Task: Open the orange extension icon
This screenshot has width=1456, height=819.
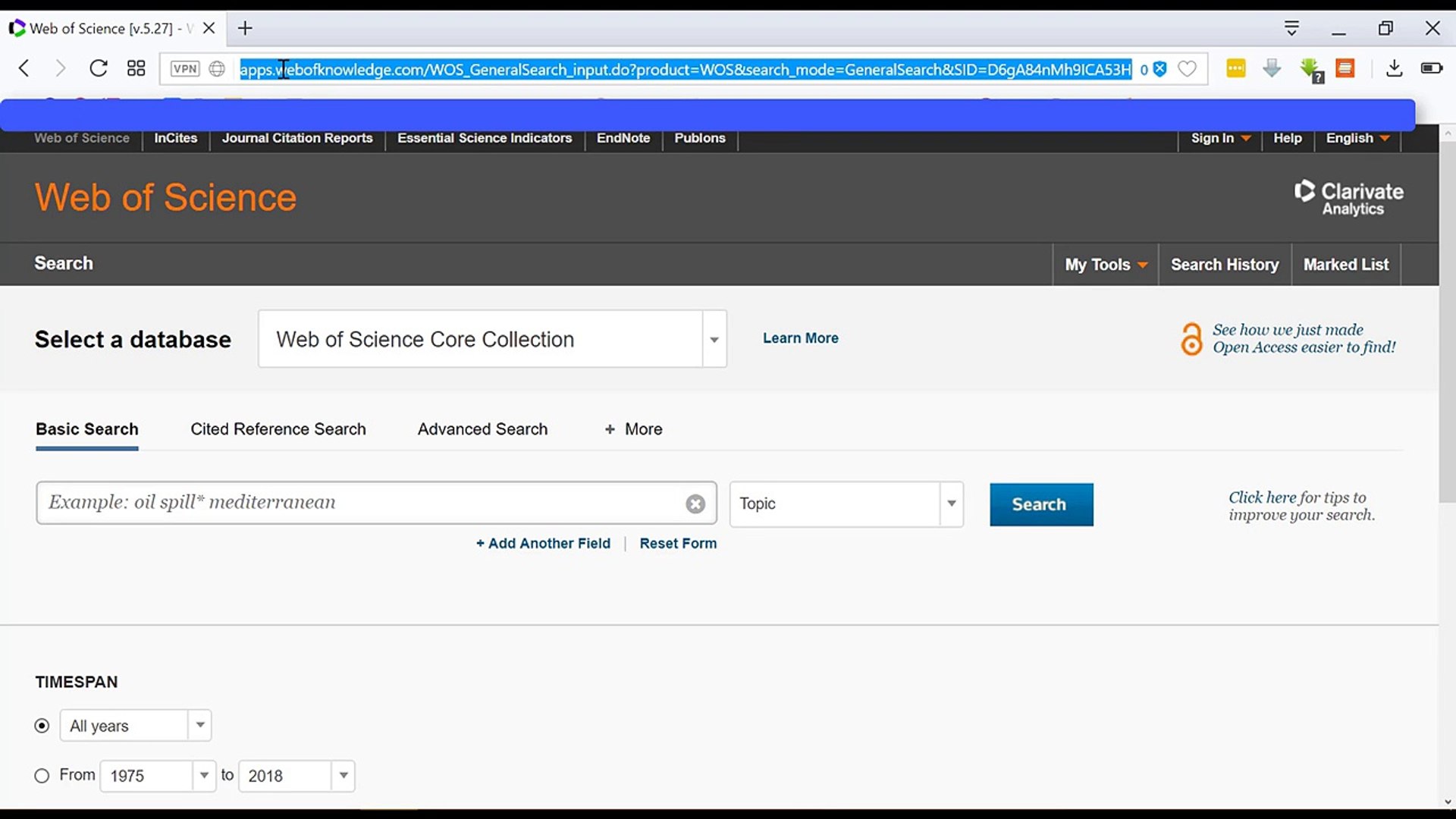Action: pyautogui.click(x=1345, y=69)
